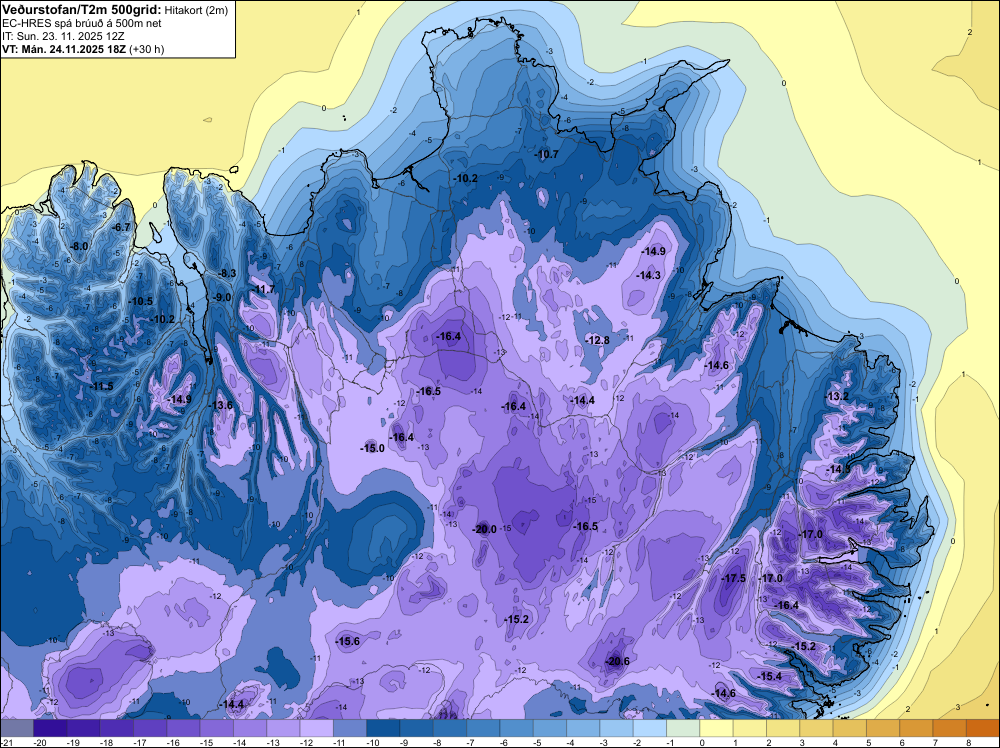1000x748 pixels.
Task: Click the -8.3 temperature label
Action: tap(228, 274)
